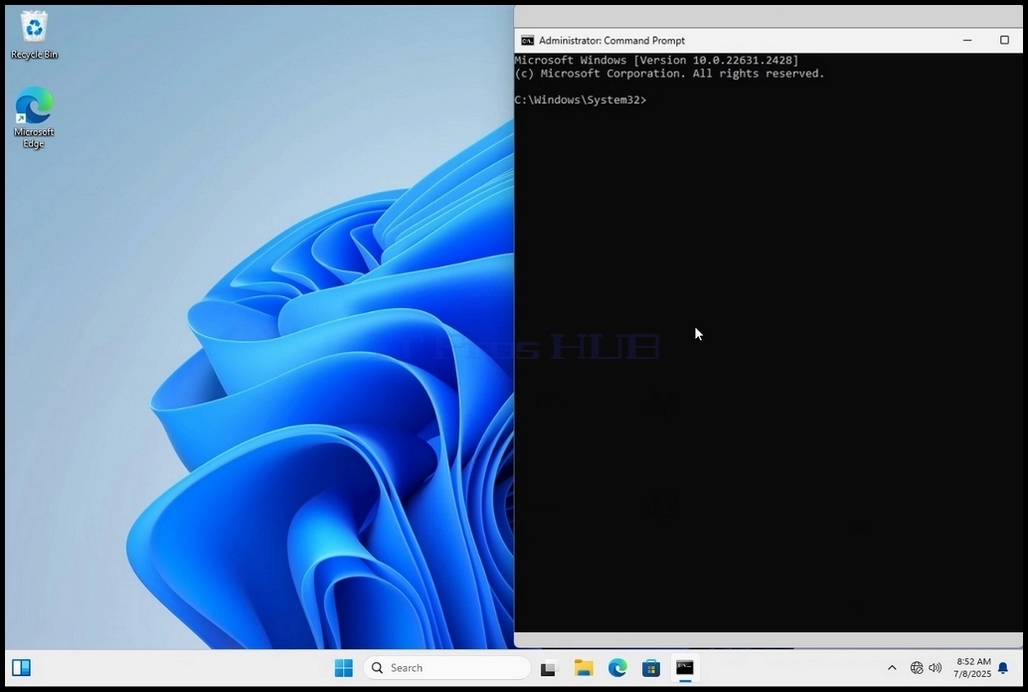Open the clock showing 8:52 AM
This screenshot has width=1028, height=692.
[973, 668]
